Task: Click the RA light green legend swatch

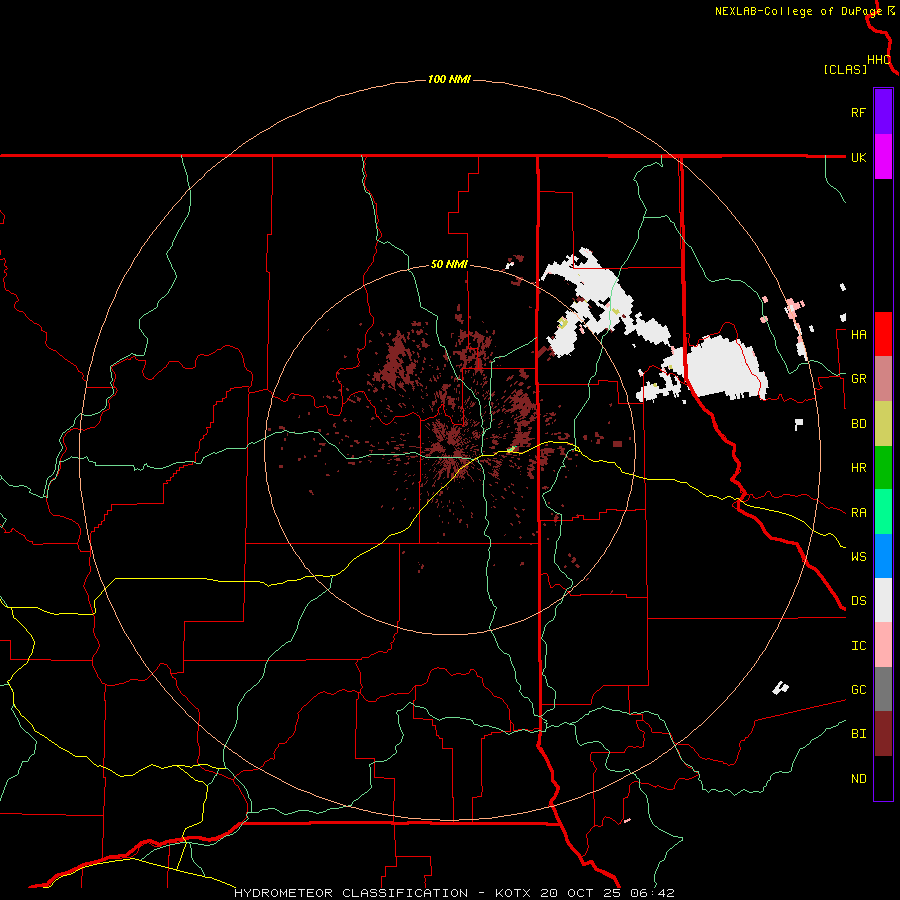Action: tap(883, 512)
